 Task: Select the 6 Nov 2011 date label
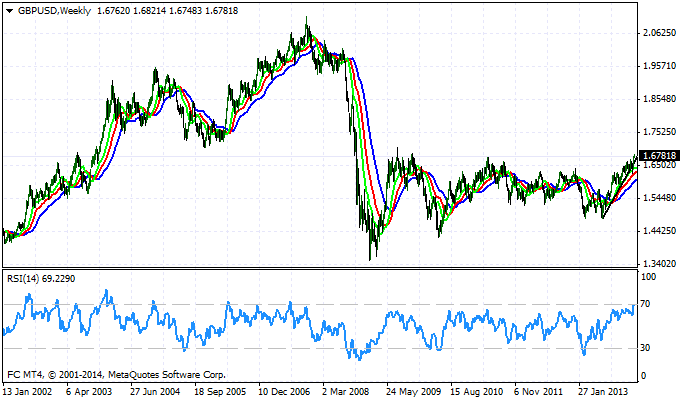pyautogui.click(x=539, y=391)
